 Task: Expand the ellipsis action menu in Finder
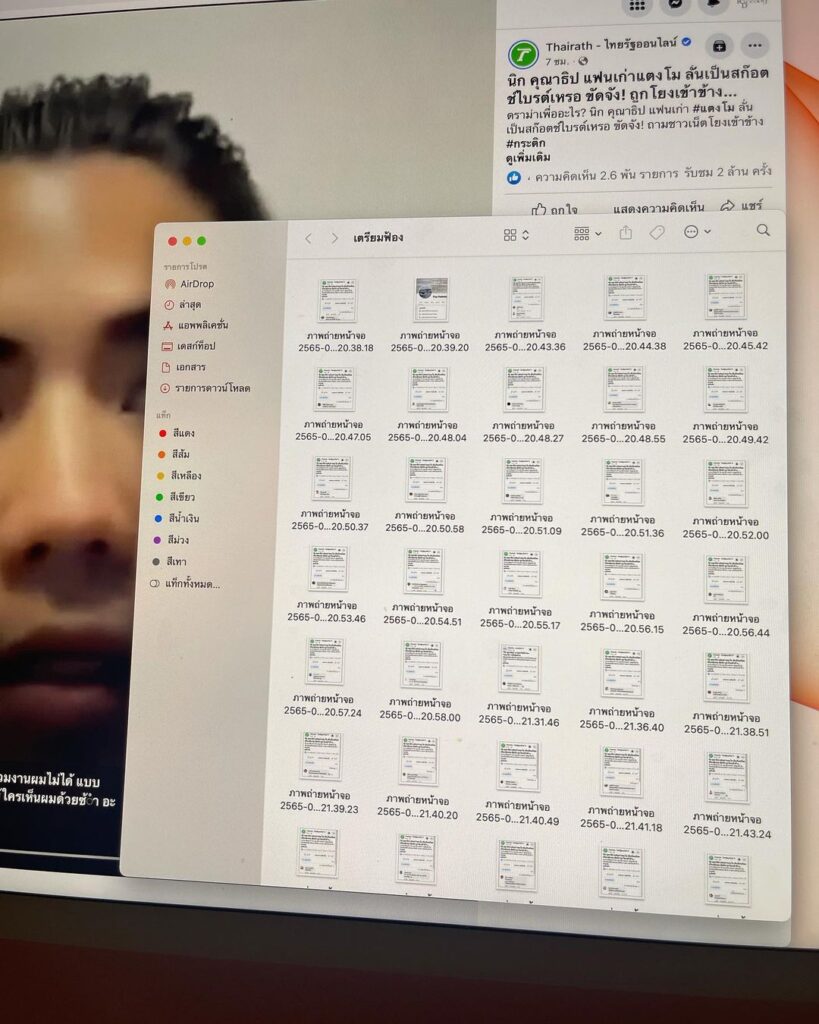pos(696,232)
